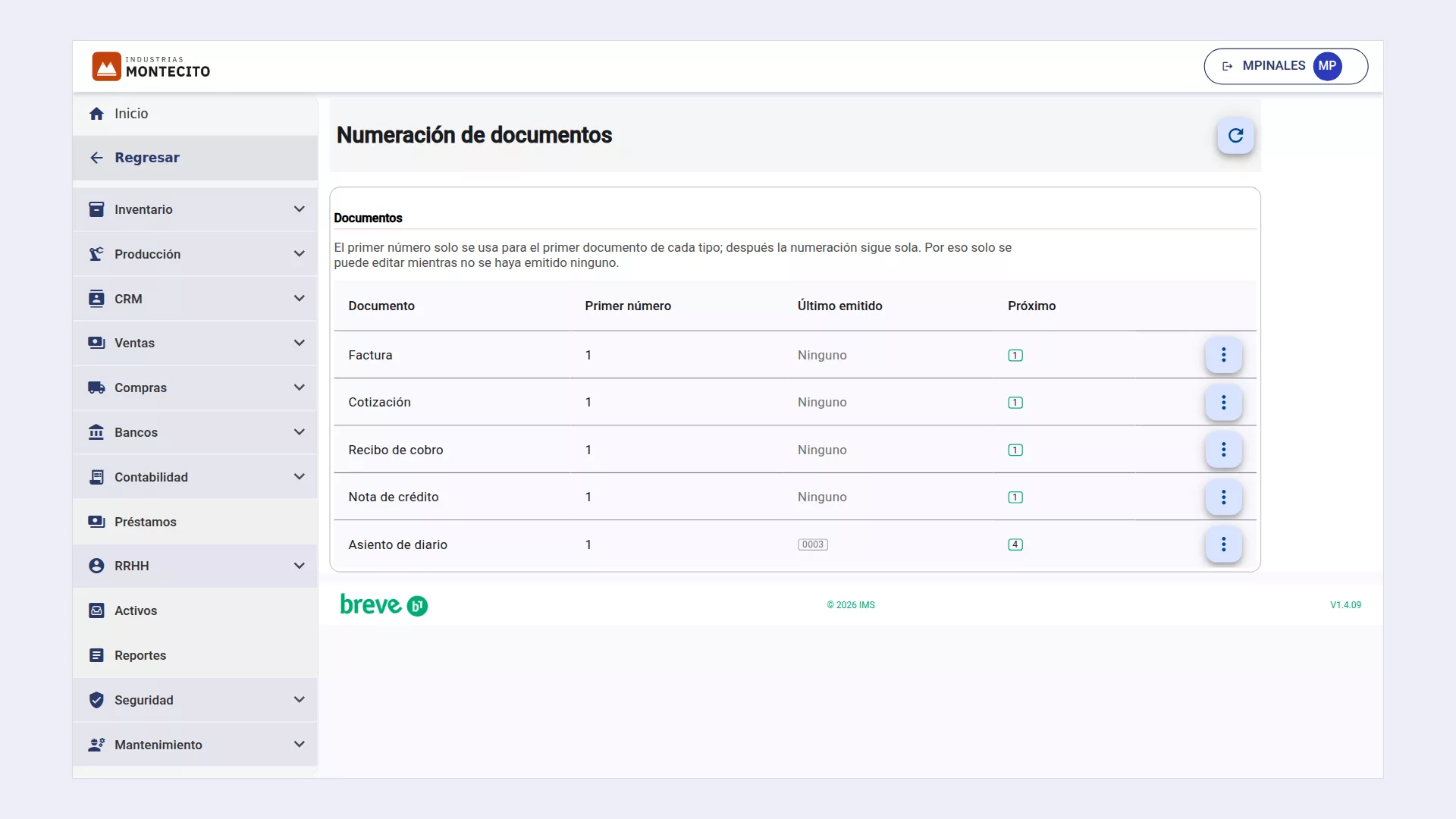Click the Industrias Montecito logo

(151, 67)
